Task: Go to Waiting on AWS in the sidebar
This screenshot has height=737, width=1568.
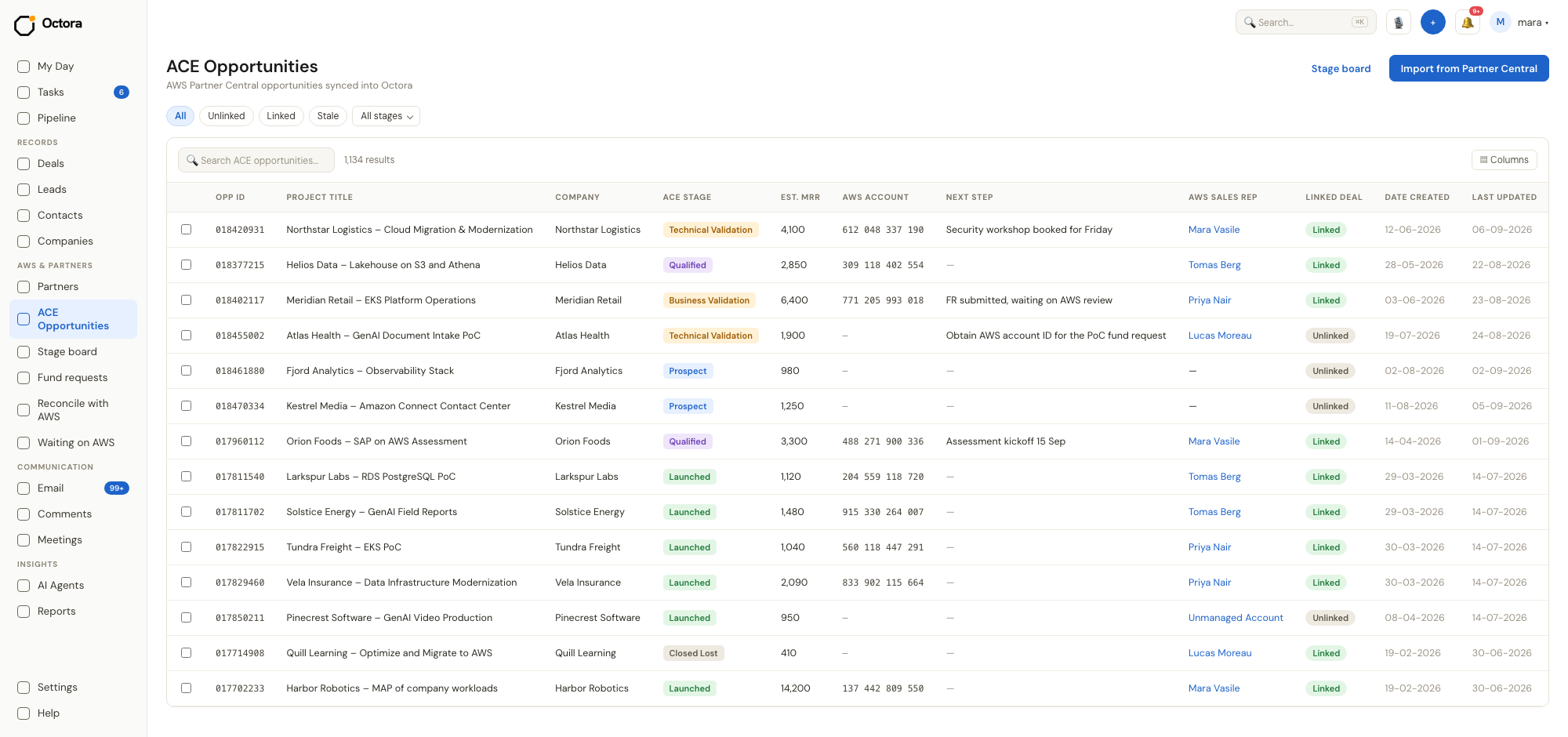Action: pos(73,443)
